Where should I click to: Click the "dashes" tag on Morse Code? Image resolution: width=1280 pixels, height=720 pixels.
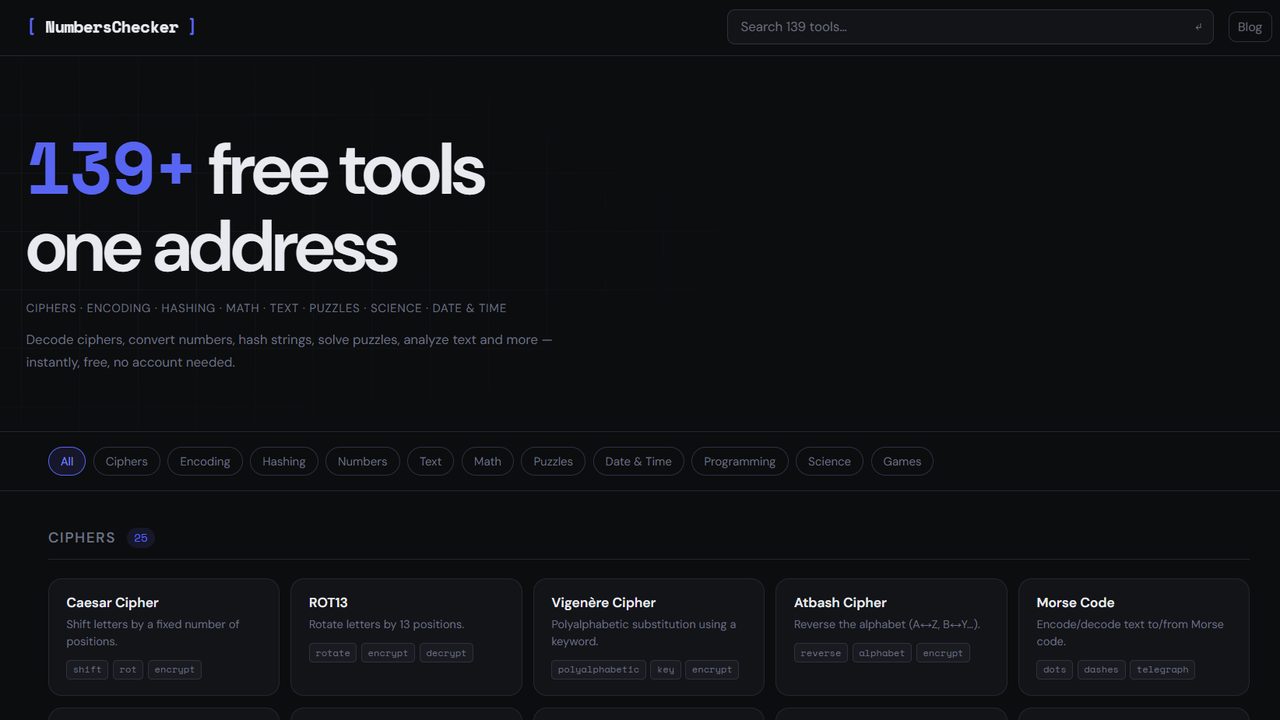tap(1101, 670)
